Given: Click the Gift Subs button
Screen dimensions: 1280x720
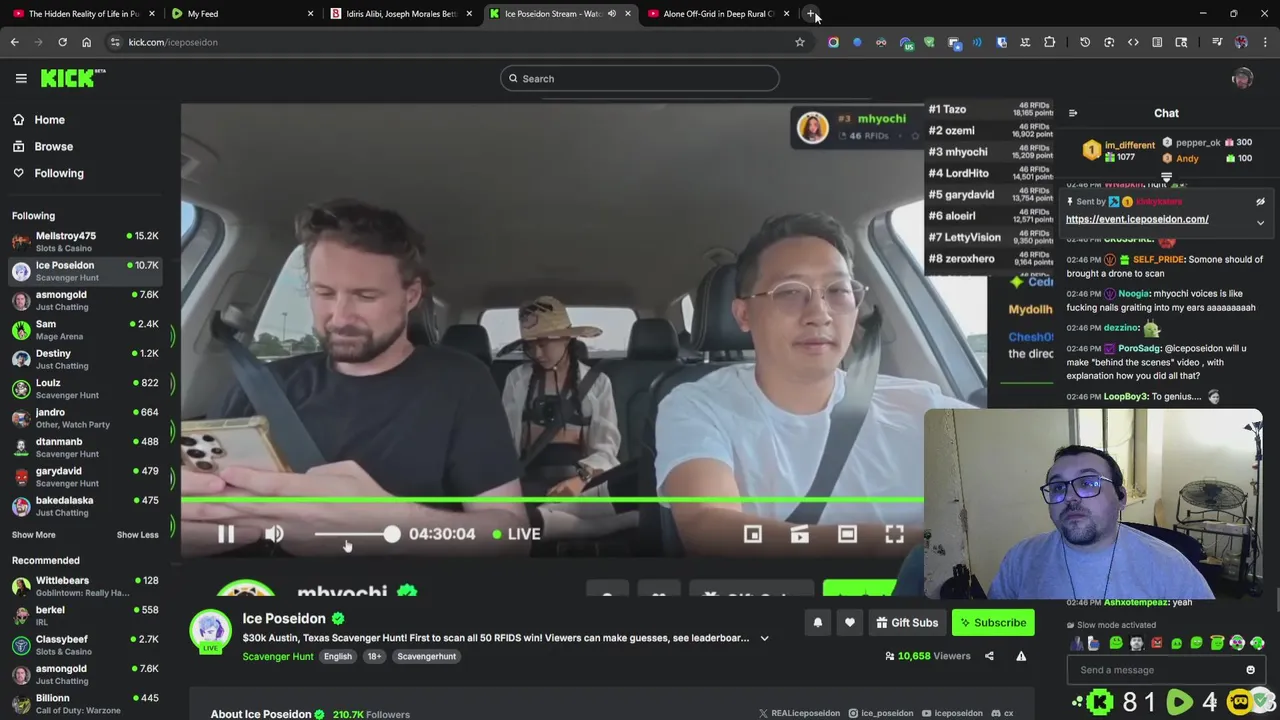Looking at the screenshot, I should [907, 623].
